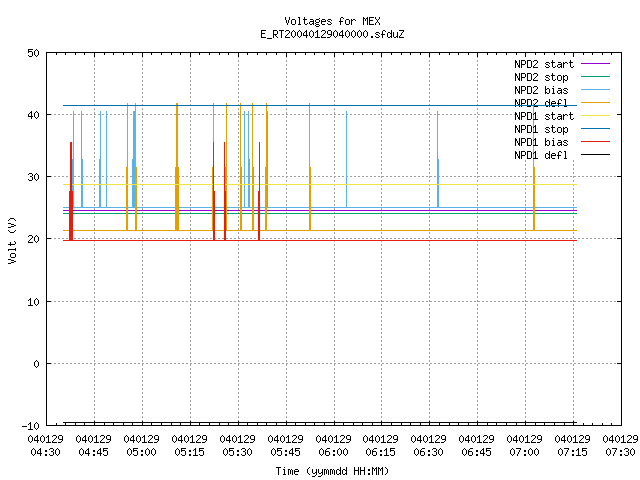640x480 pixels.
Task: Click y-axis tick value -10
Action: pos(30,426)
